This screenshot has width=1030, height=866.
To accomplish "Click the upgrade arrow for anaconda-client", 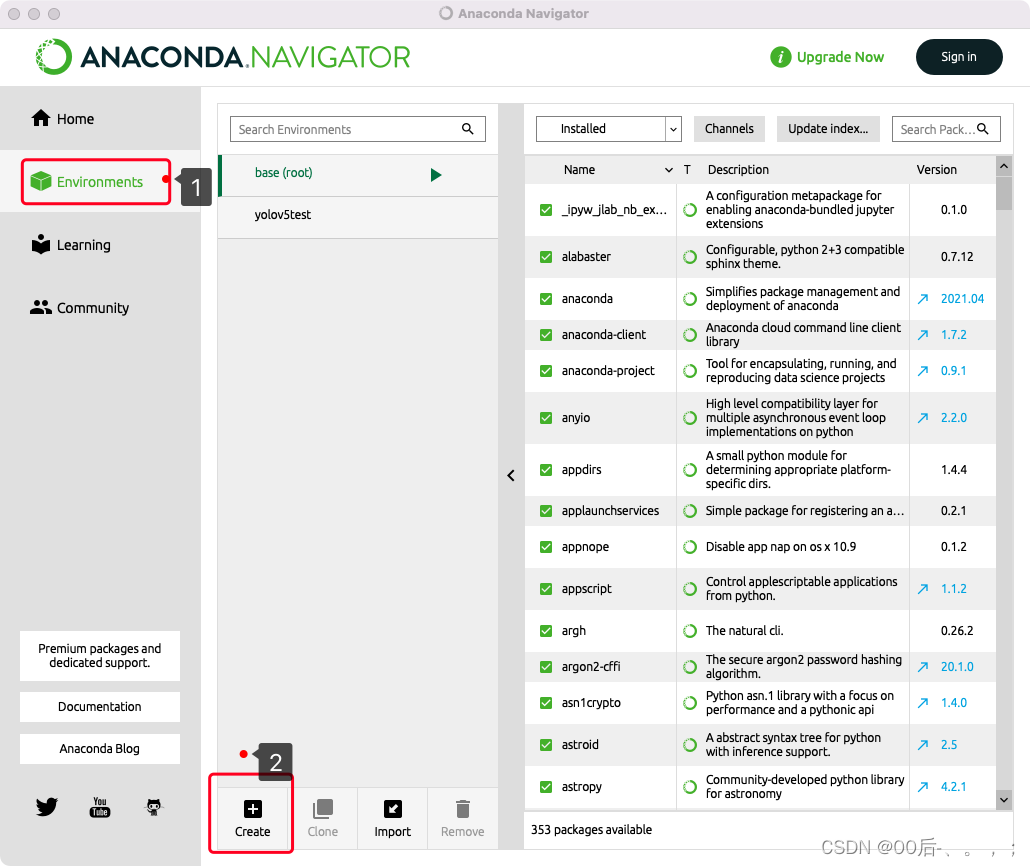I will 923,335.
